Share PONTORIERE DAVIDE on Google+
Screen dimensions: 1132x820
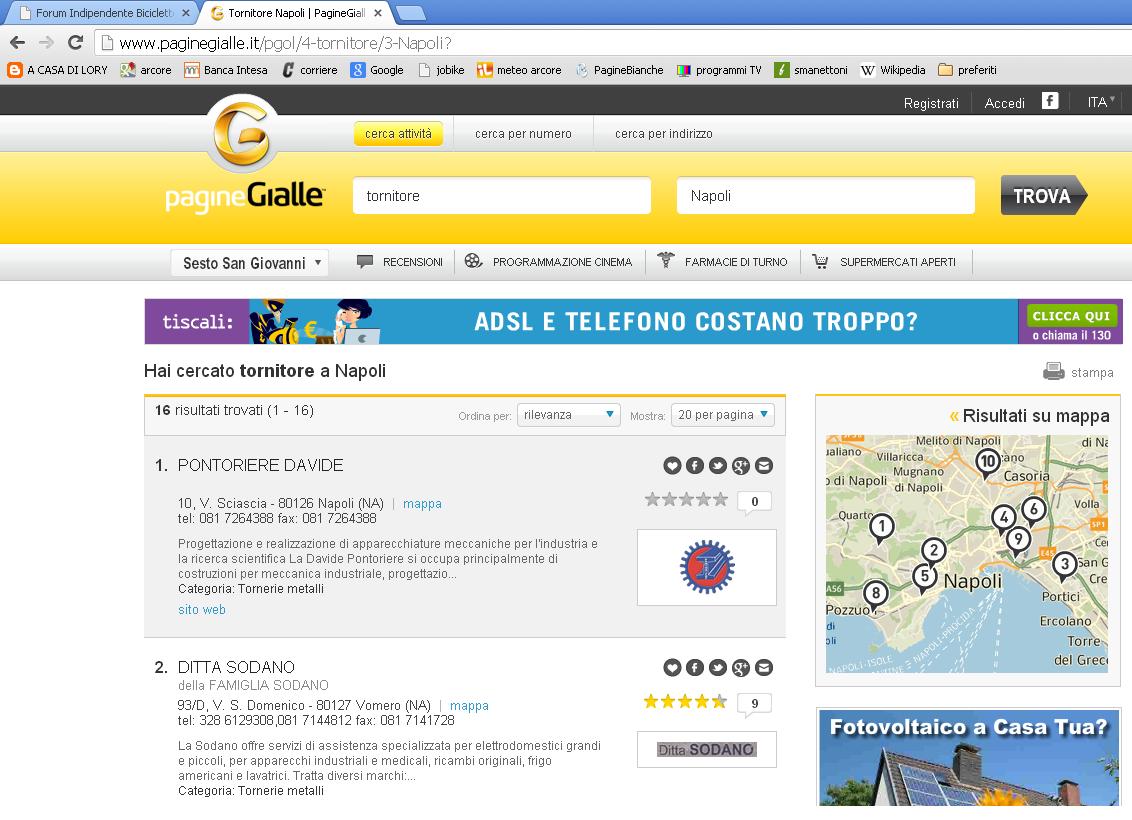click(x=741, y=466)
